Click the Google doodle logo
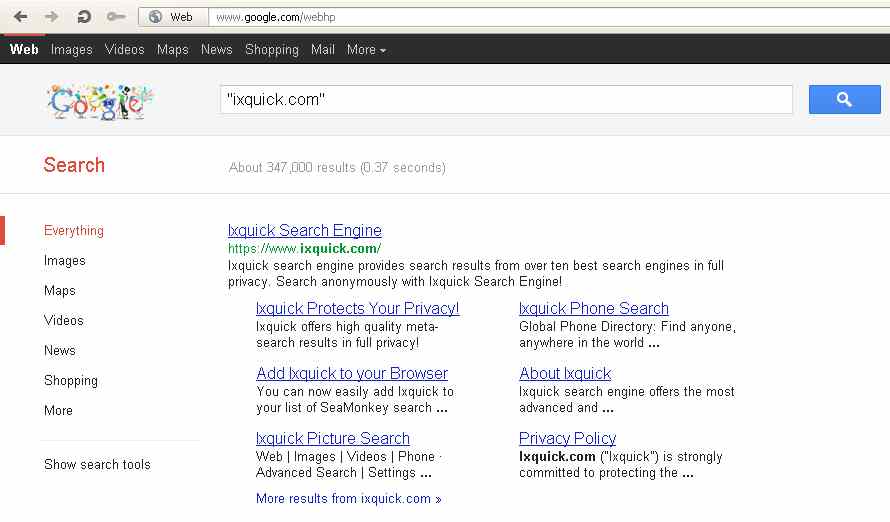890x522 pixels. (x=100, y=102)
